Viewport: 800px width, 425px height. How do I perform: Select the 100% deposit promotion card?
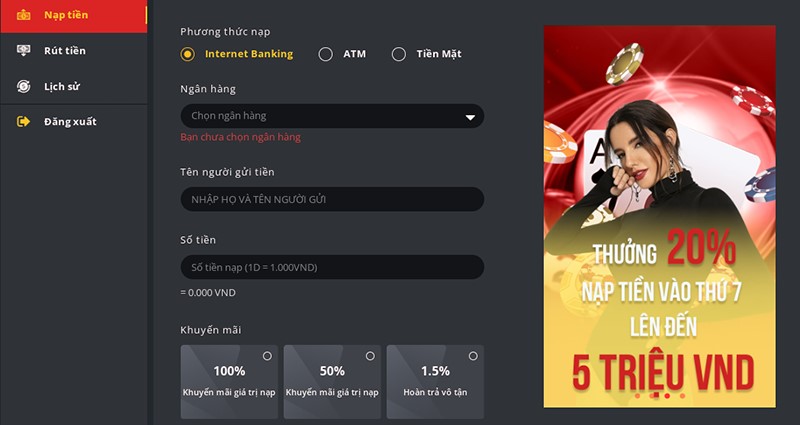[x=229, y=382]
